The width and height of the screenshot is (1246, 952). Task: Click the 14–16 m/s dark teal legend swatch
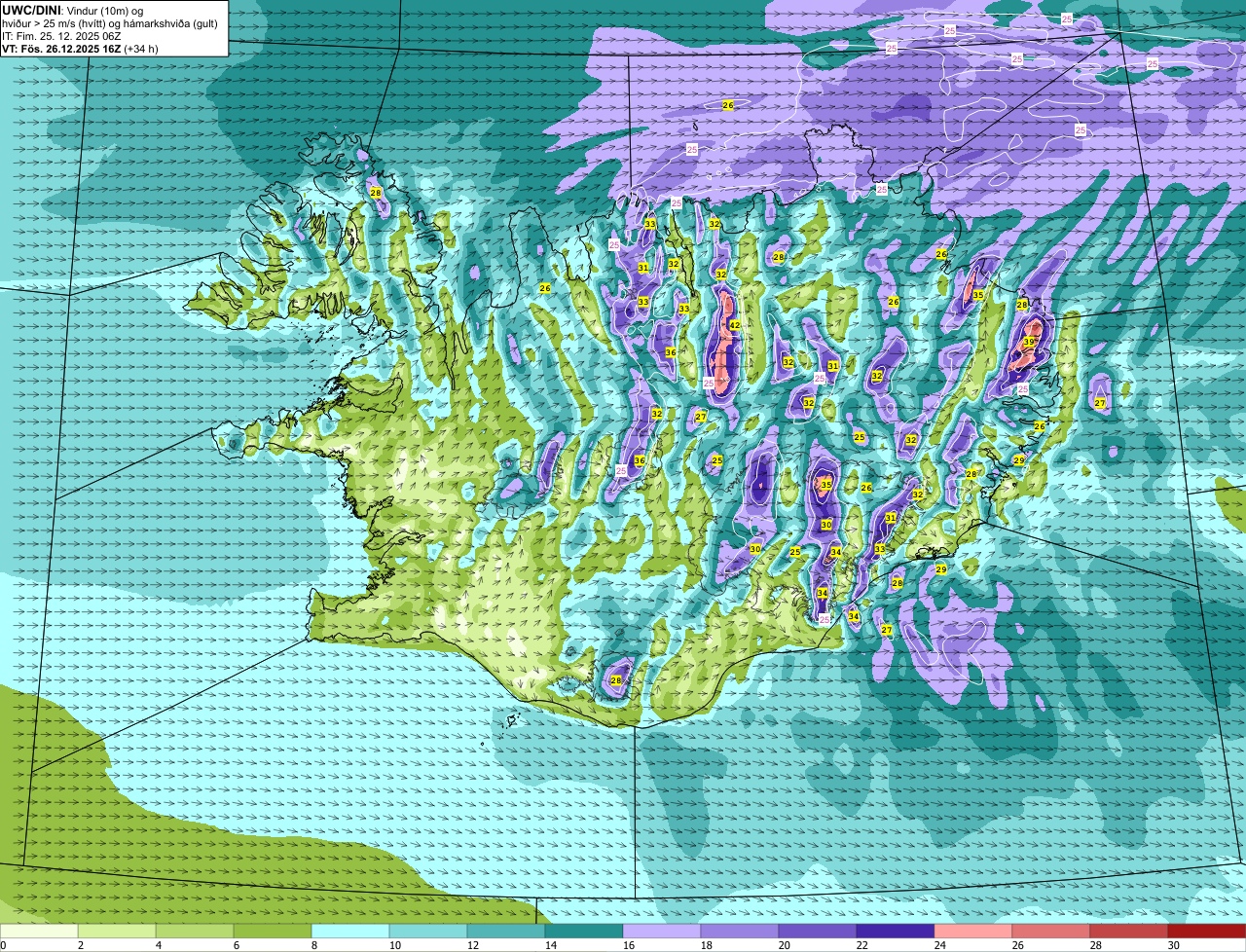[584, 931]
